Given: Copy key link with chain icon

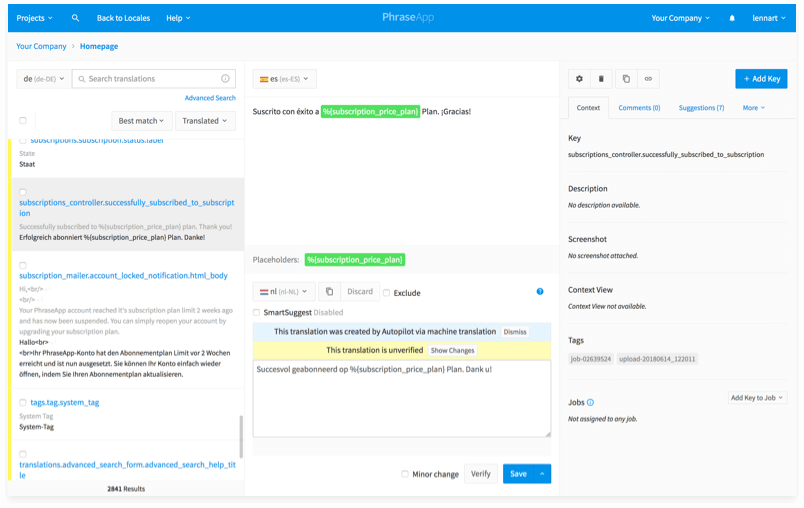Looking at the screenshot, I should (x=648, y=79).
